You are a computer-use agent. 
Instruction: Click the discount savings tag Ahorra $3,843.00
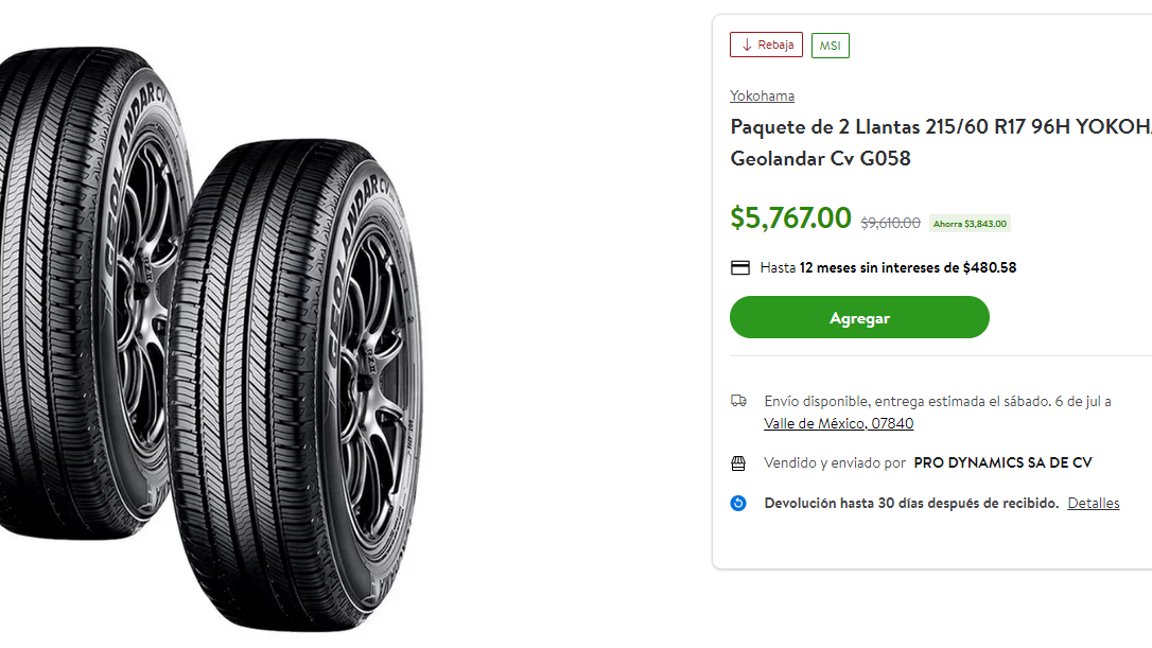pos(970,223)
